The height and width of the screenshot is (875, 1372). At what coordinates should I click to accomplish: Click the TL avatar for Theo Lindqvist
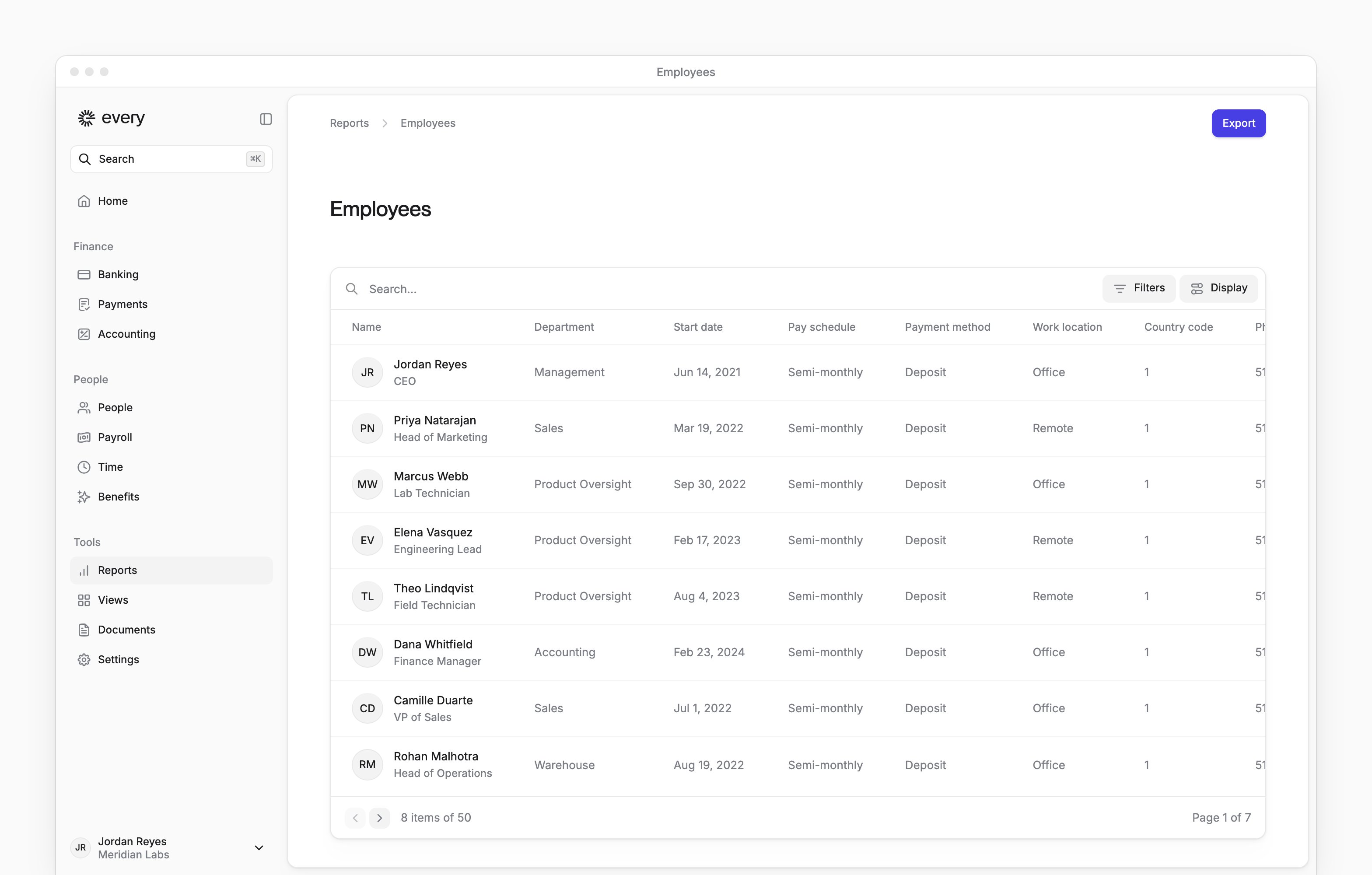point(367,596)
